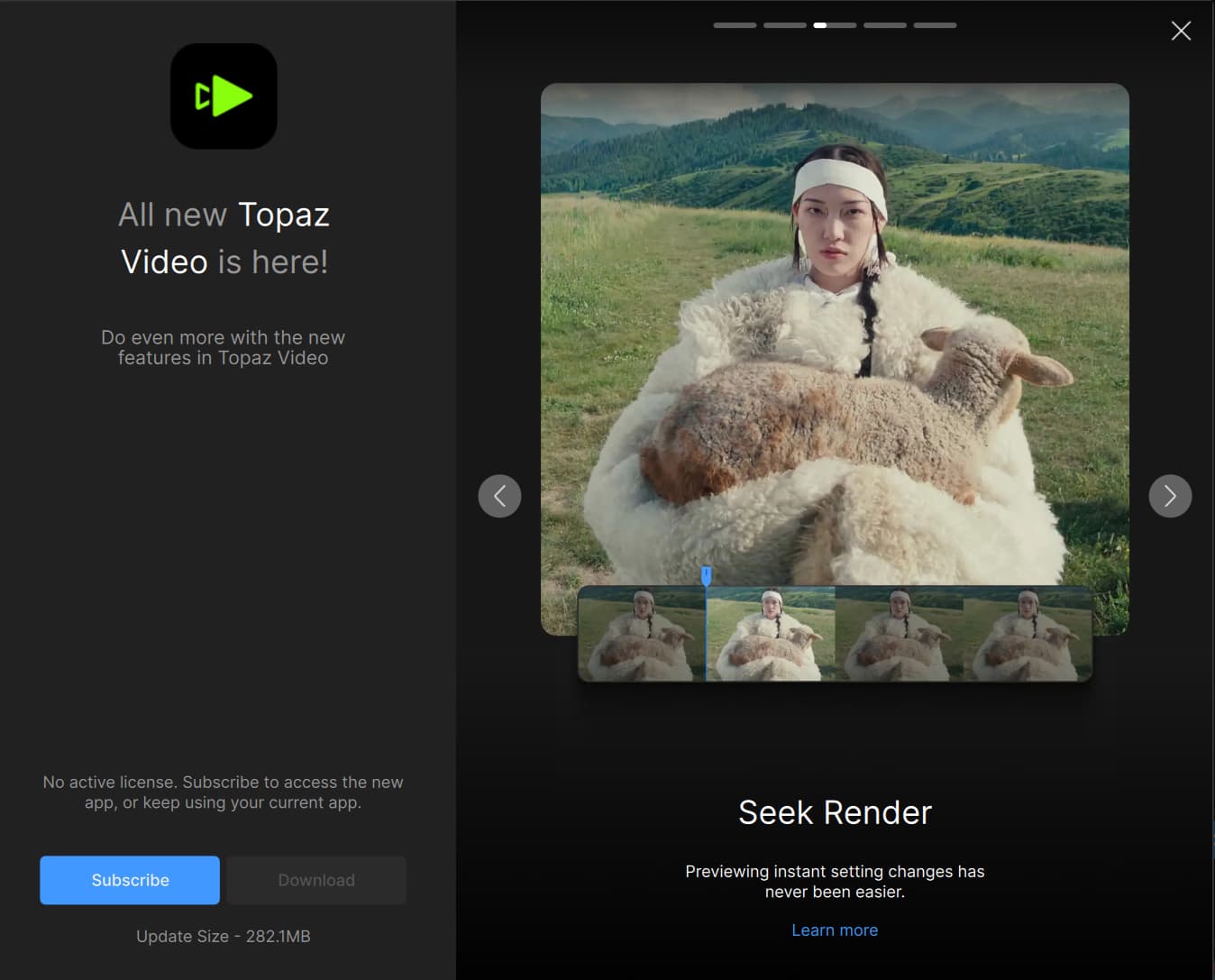
Task: Switch to the fourth slide indicator
Action: tap(884, 25)
